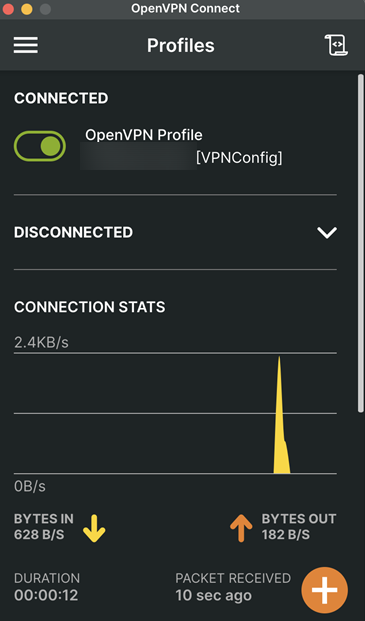The image size is (365, 621).
Task: Click the CONNECTED section heading
Action: pyautogui.click(x=61, y=98)
